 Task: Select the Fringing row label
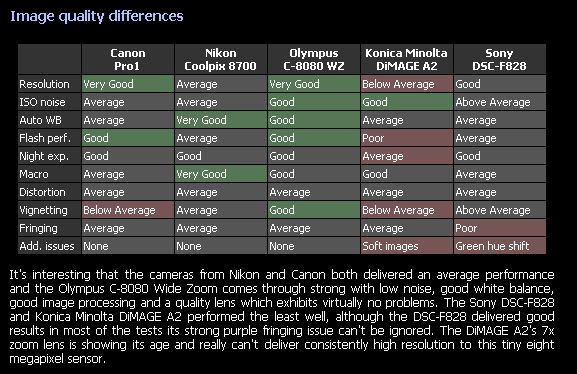(49, 228)
